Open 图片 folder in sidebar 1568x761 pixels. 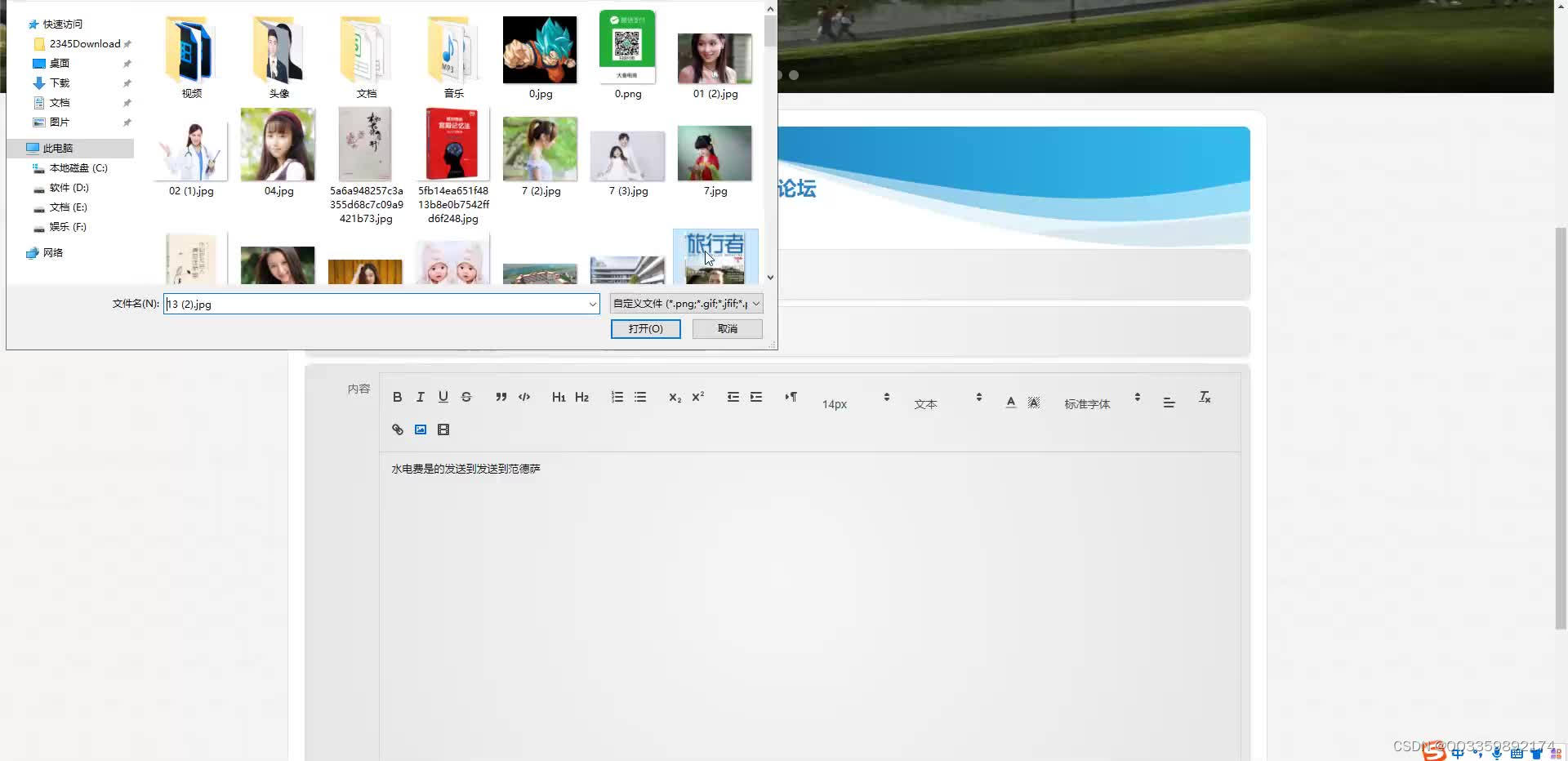(60, 122)
